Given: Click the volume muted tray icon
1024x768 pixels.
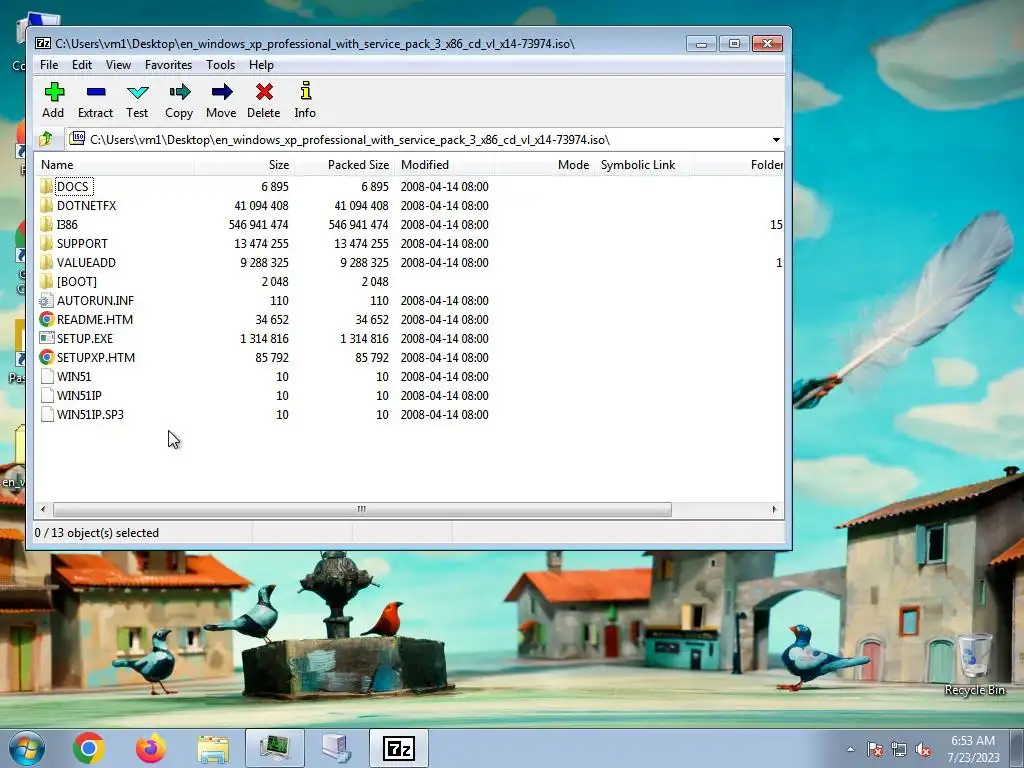Looking at the screenshot, I should (x=923, y=750).
